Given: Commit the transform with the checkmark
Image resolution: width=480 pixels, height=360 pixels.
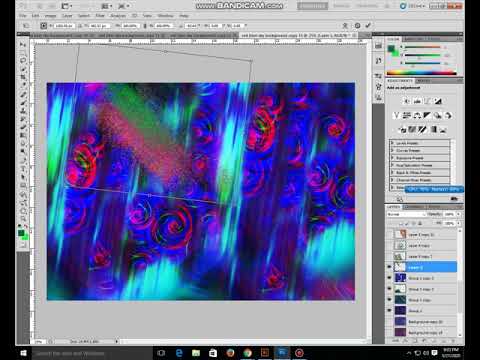Looking at the screenshot, I should point(368,25).
